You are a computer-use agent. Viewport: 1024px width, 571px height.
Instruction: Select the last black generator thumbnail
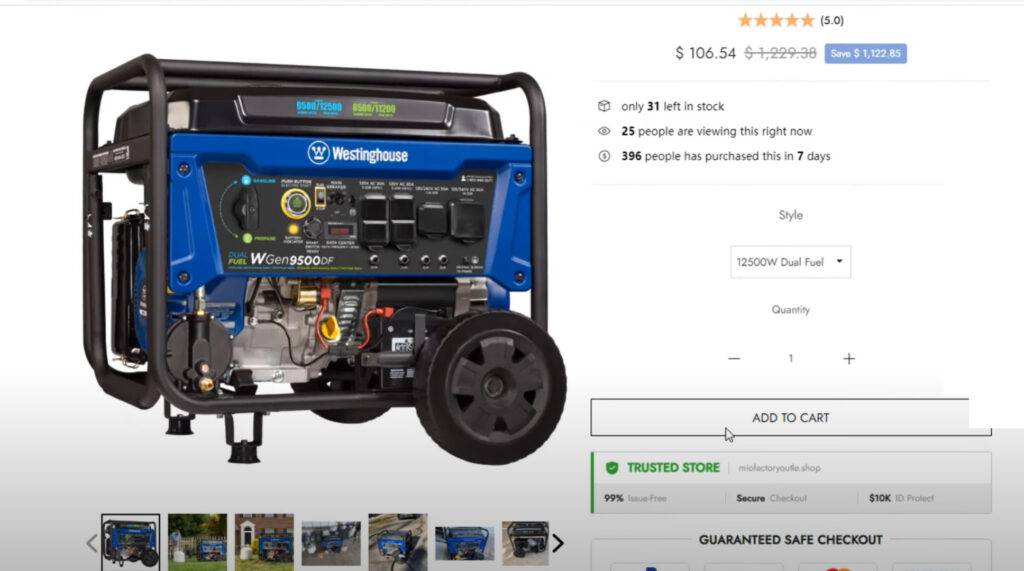(x=525, y=543)
